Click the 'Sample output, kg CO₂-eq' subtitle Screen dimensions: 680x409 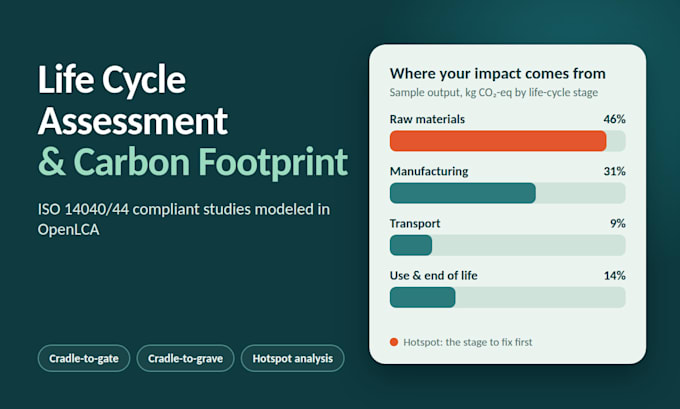494,92
